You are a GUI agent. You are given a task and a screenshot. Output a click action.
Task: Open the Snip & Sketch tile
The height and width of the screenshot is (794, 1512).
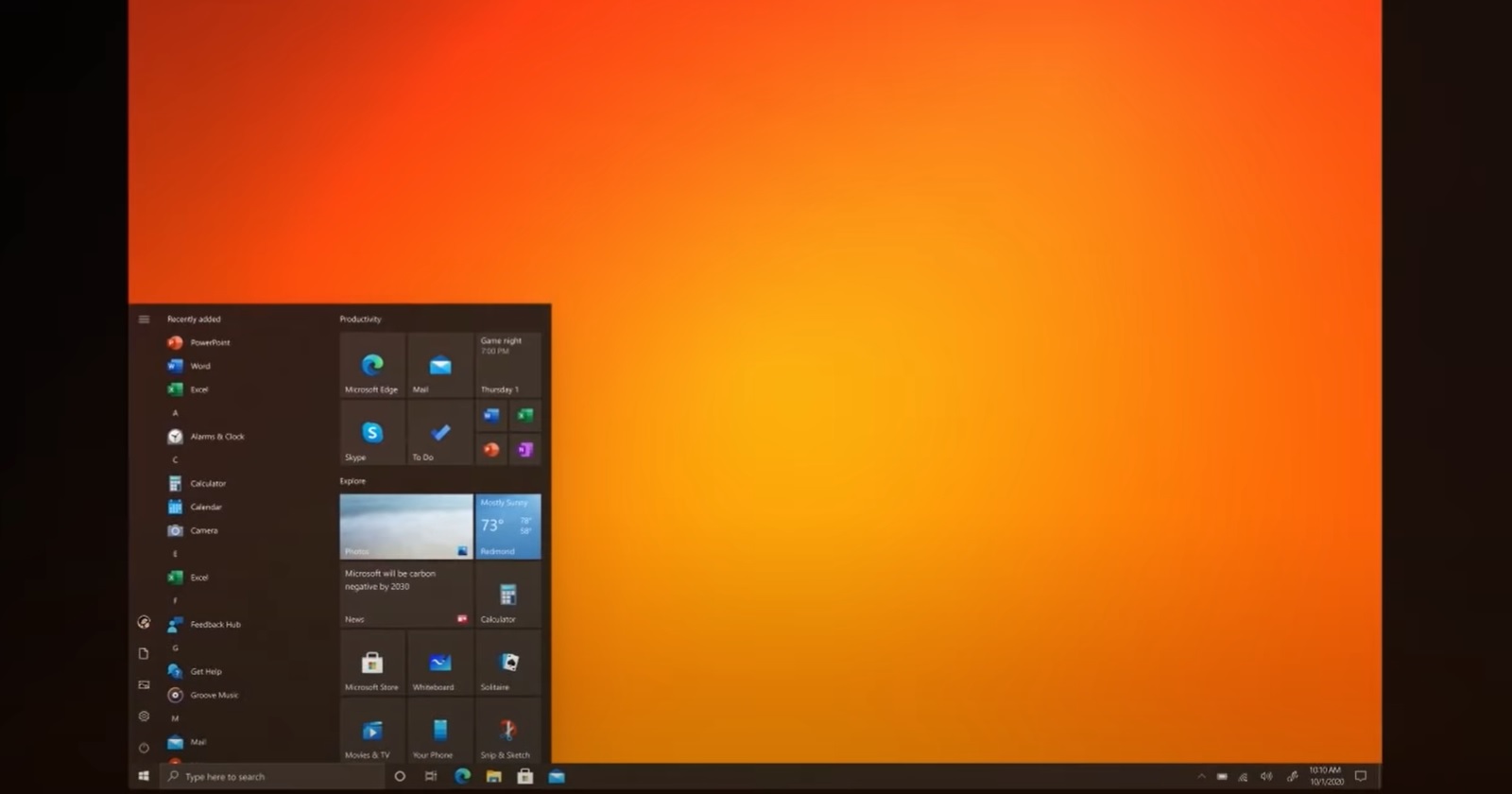pyautogui.click(x=508, y=730)
